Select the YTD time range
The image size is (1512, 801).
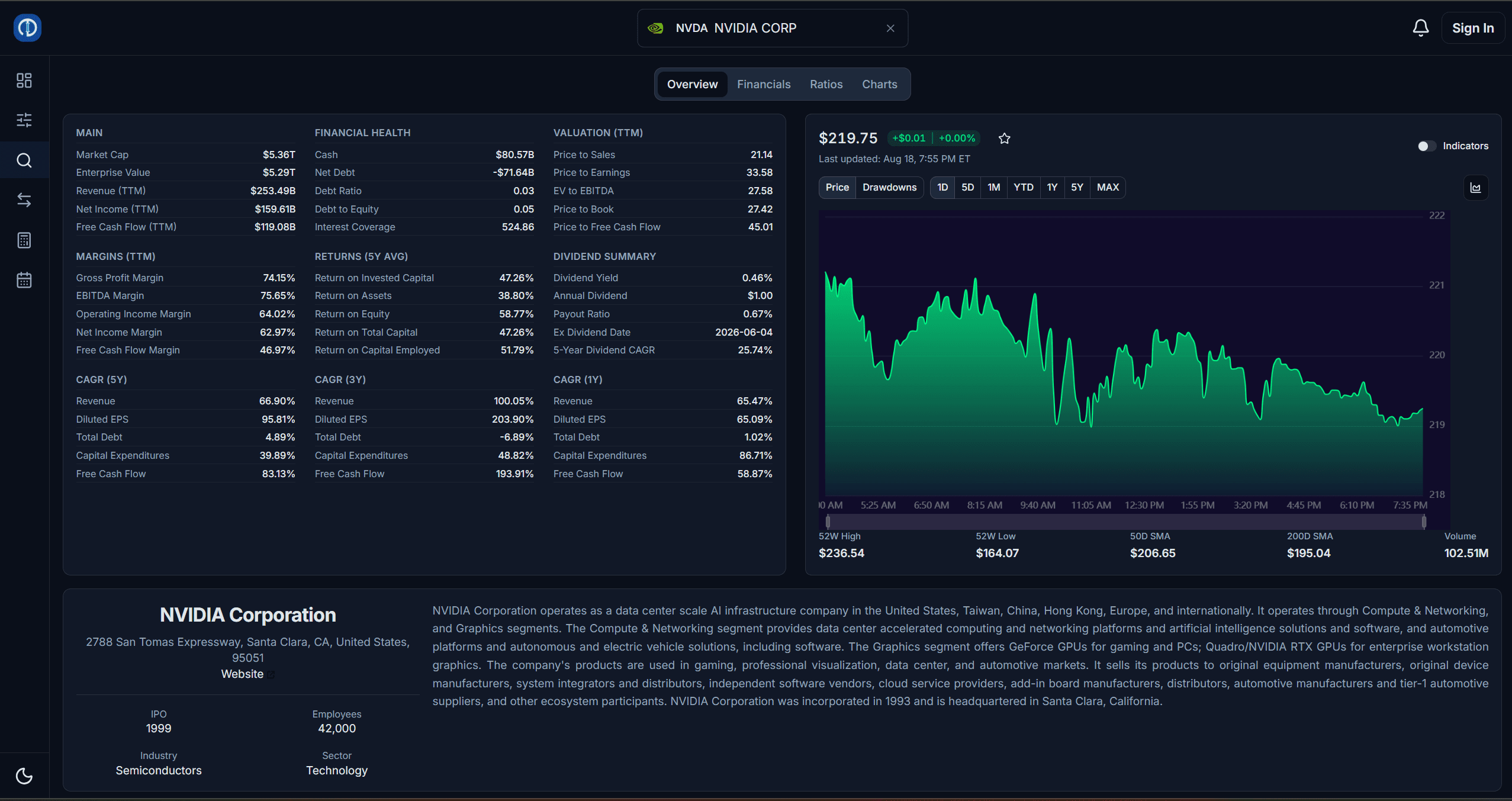(1023, 188)
